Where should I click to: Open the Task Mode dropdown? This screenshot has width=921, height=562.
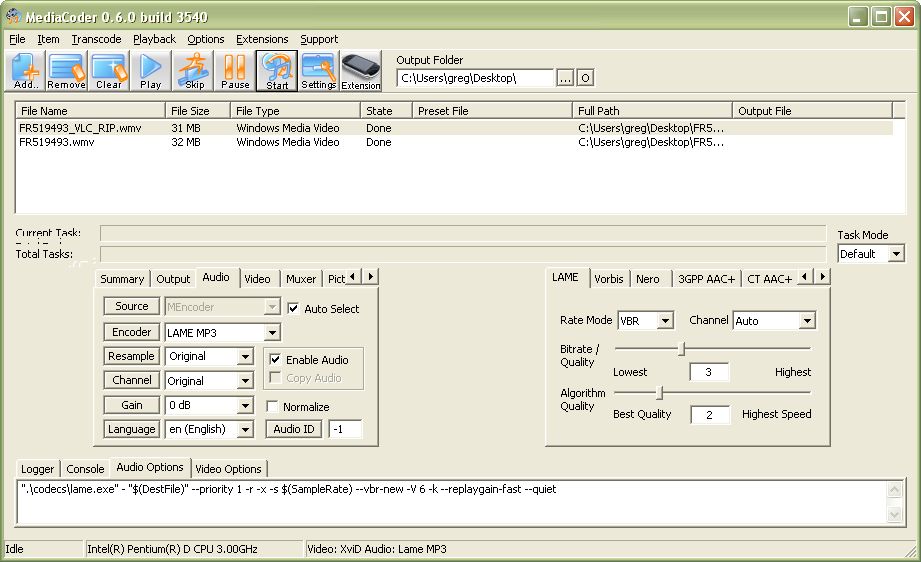(x=895, y=254)
